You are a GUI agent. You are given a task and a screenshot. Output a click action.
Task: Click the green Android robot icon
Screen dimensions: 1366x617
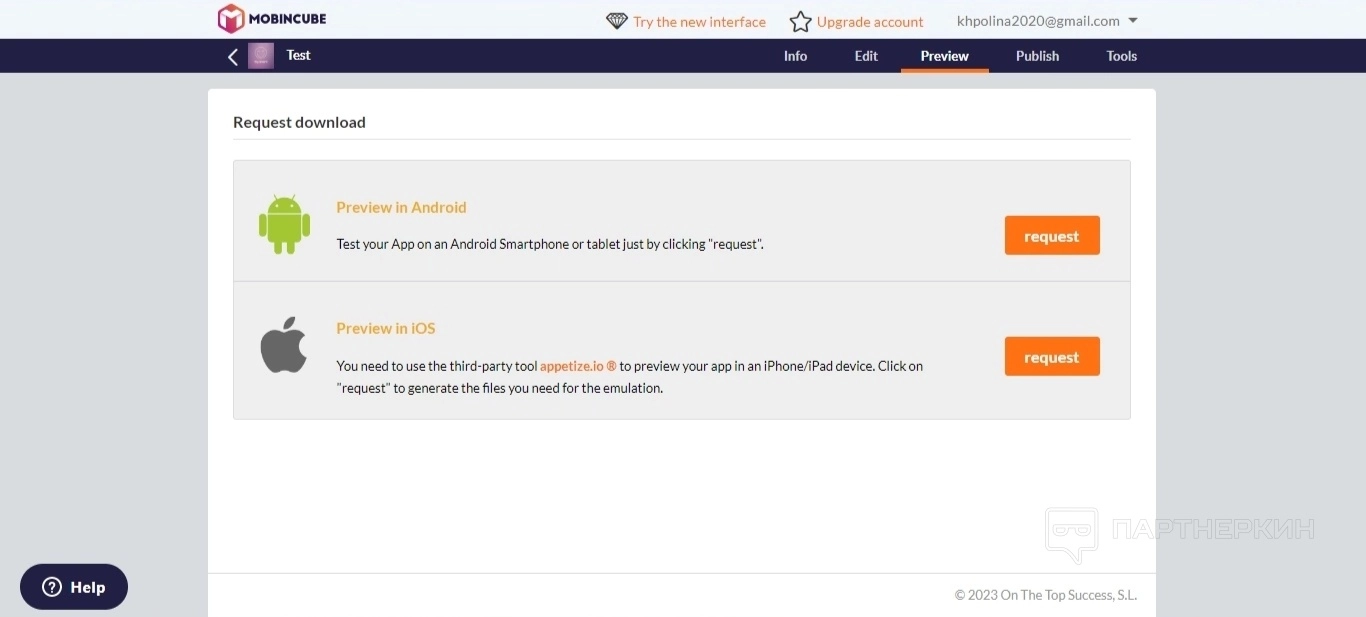click(x=284, y=223)
